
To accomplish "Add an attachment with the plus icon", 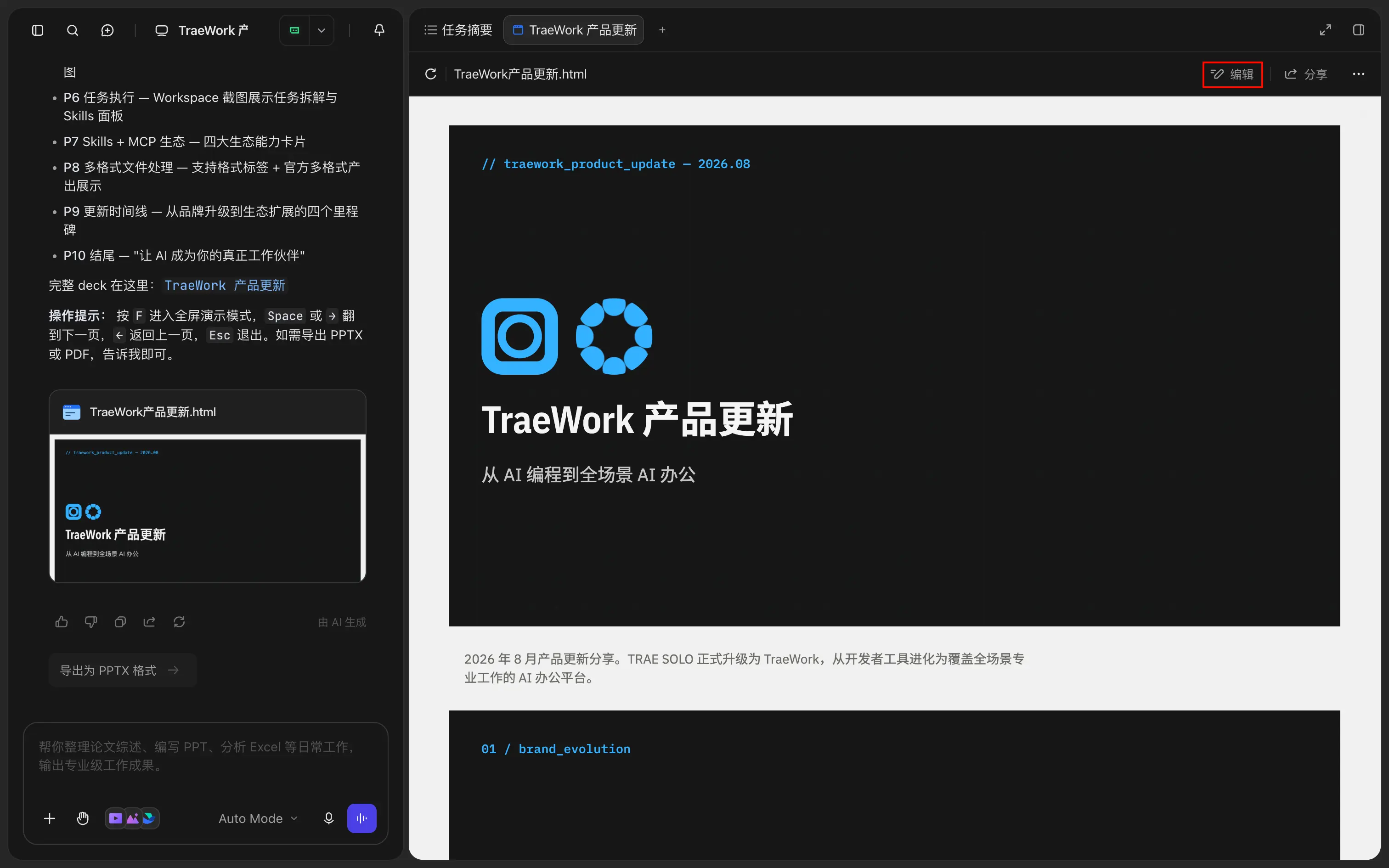I will click(x=50, y=818).
